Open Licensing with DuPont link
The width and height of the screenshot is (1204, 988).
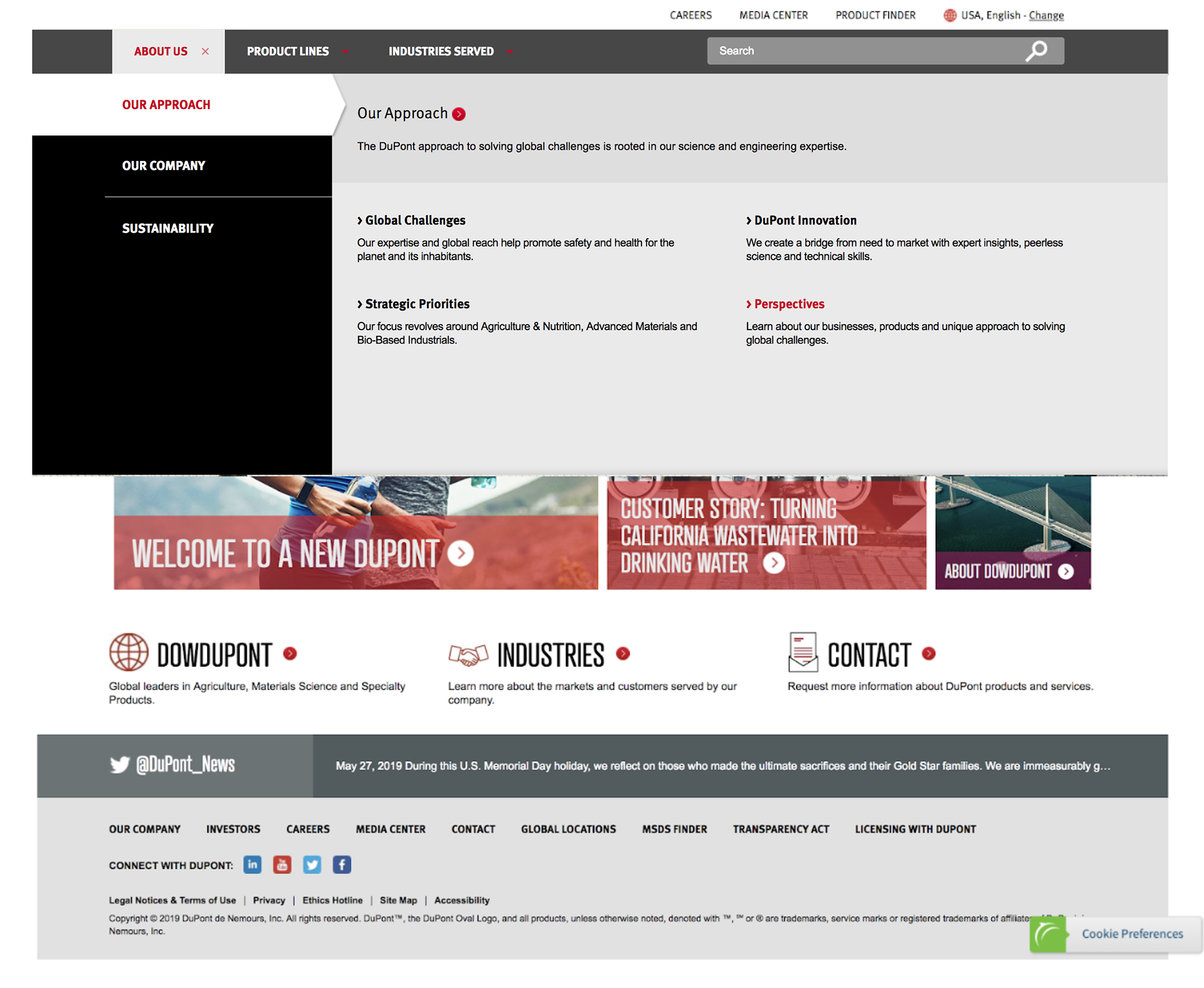[x=916, y=829]
